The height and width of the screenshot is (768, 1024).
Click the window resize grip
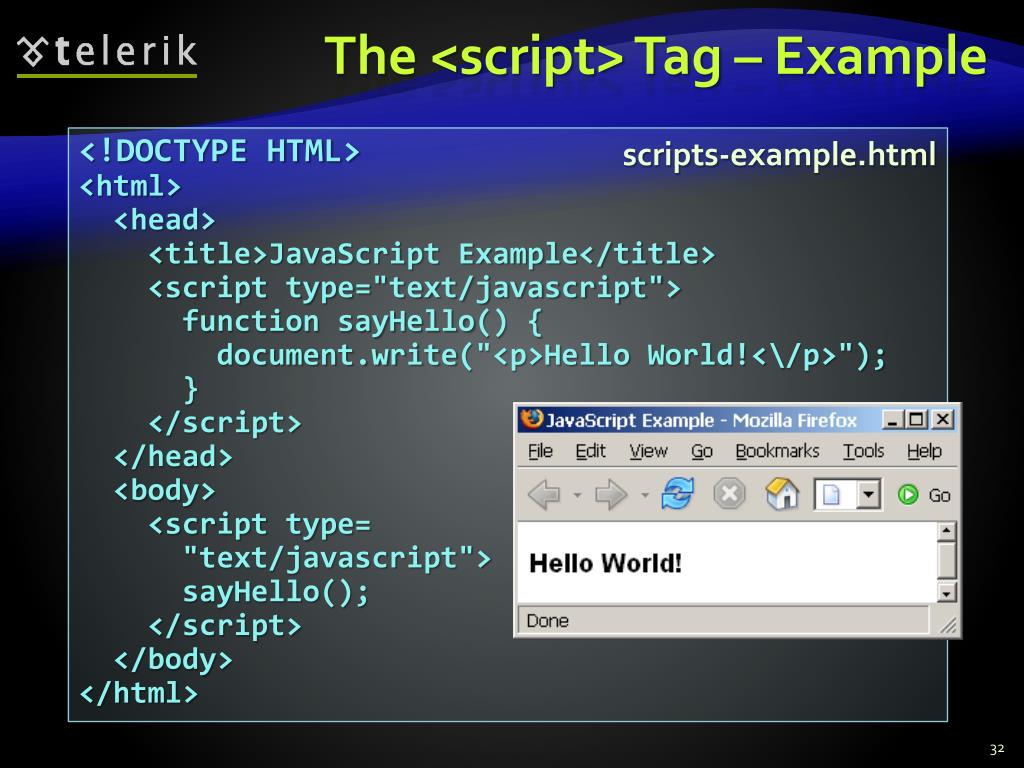[948, 626]
